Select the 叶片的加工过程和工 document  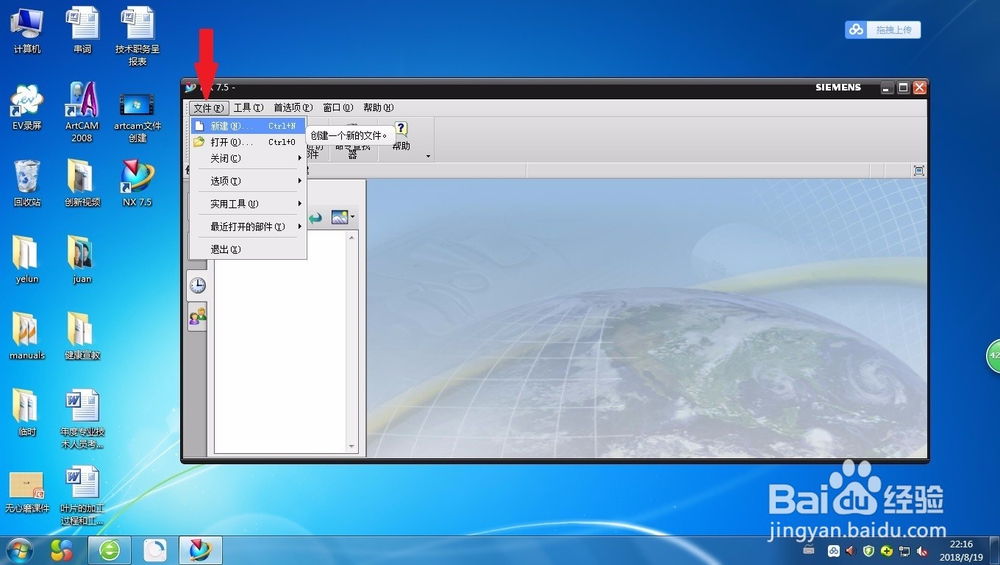coord(82,495)
